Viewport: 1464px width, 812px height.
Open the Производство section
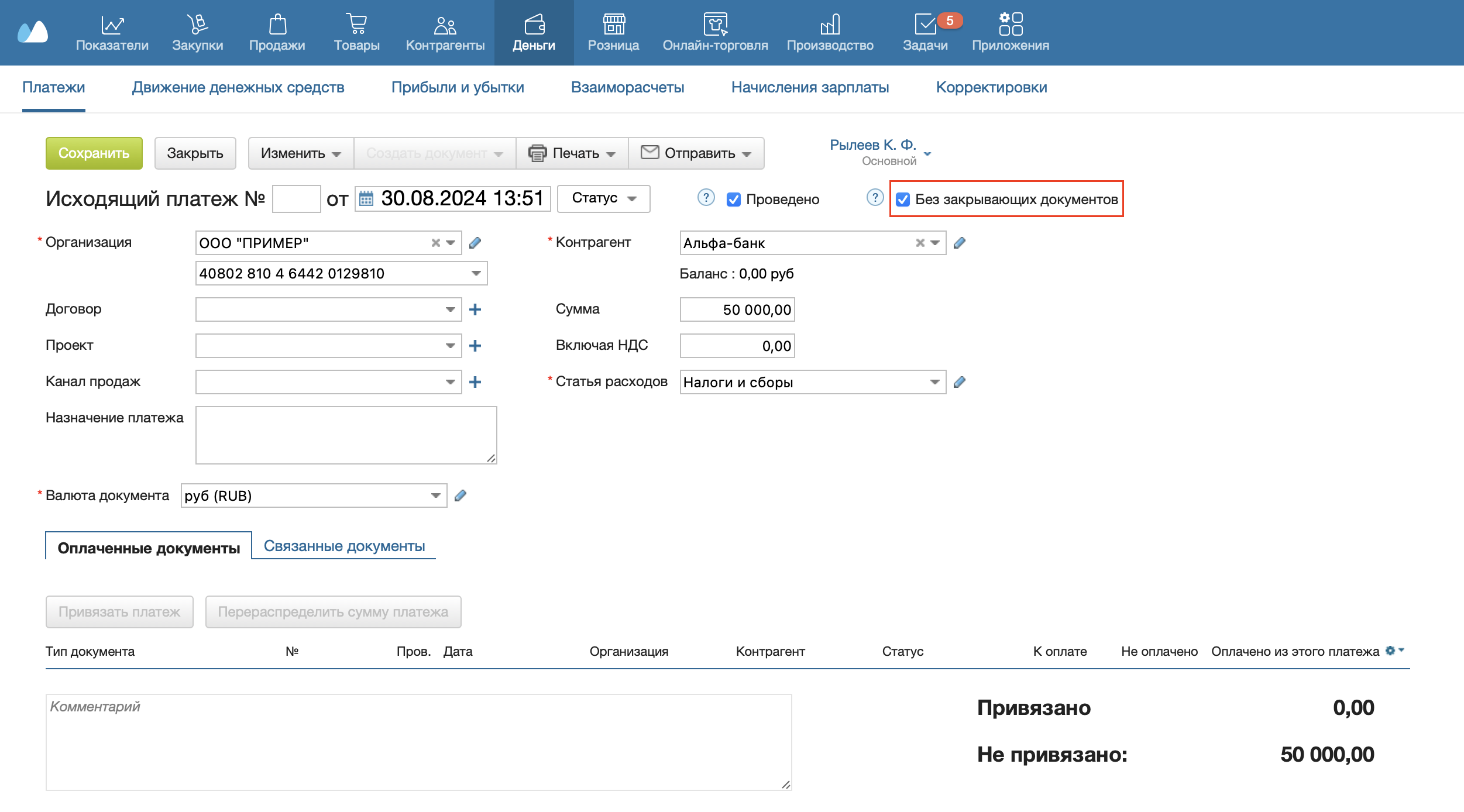pyautogui.click(x=830, y=33)
